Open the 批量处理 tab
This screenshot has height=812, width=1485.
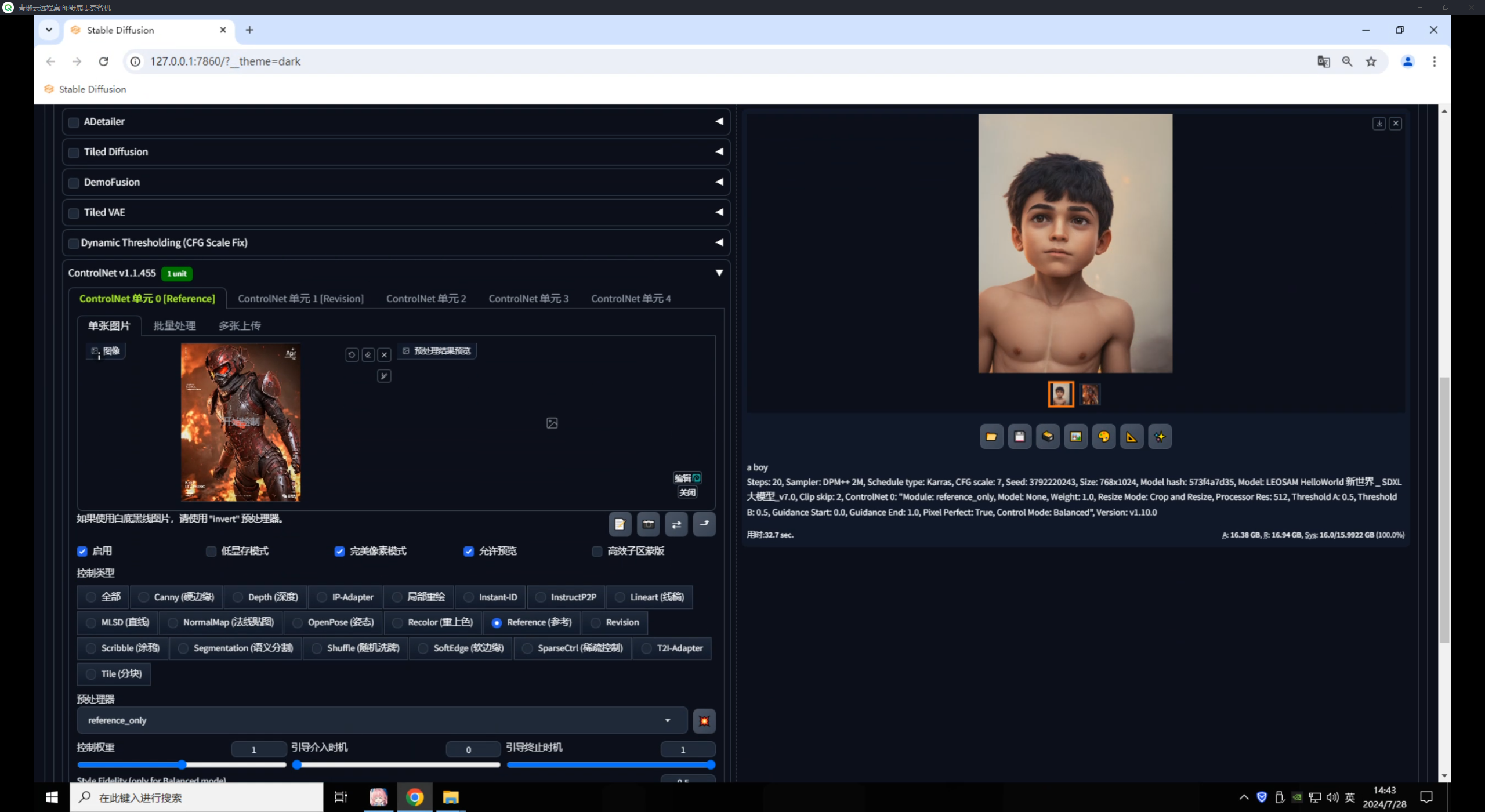(174, 326)
